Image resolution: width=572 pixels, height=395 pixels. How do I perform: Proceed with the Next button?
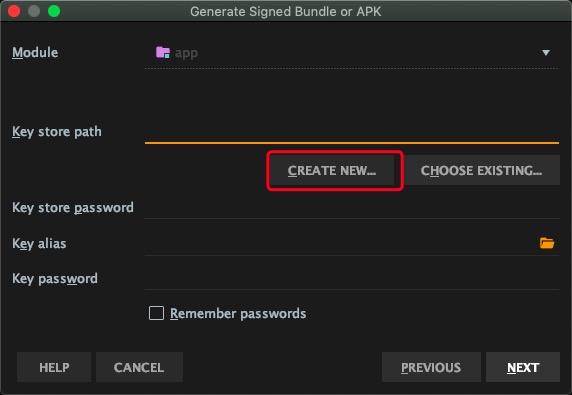523,367
